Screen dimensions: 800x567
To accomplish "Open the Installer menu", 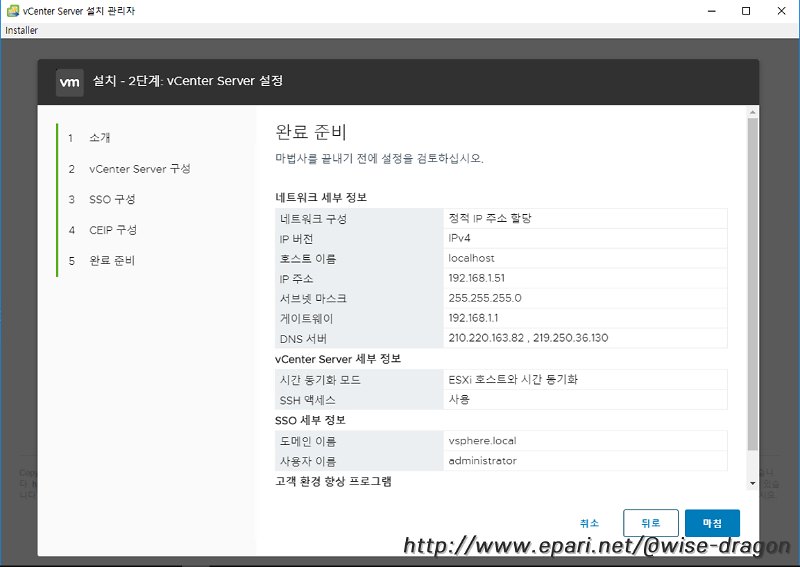I will point(21,30).
